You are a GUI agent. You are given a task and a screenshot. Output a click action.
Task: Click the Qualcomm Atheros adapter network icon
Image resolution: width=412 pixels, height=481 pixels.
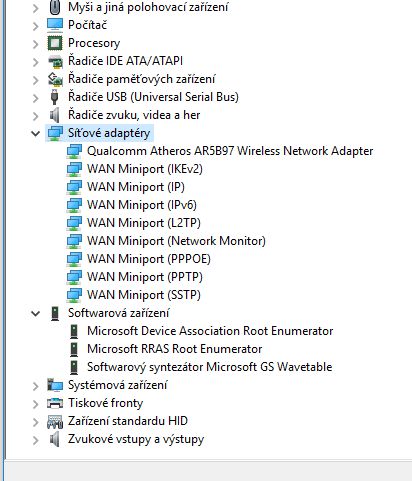(x=74, y=151)
